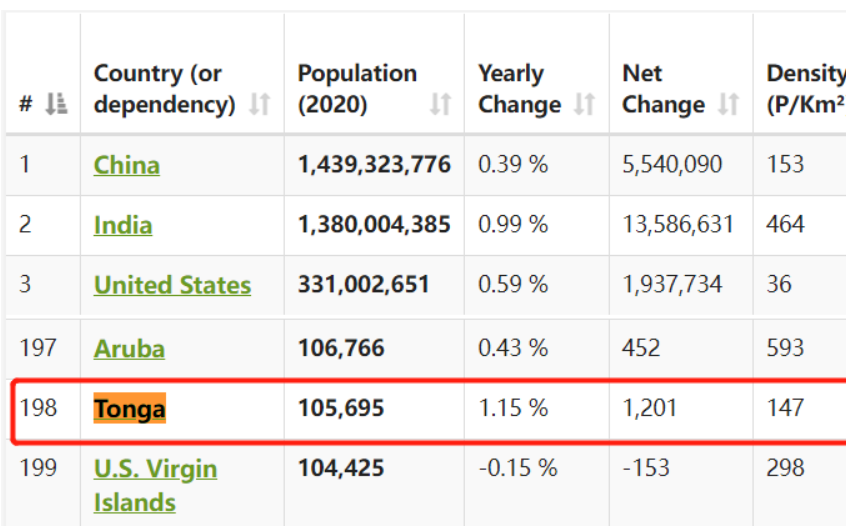Open the U.S. Virgin Islands link
848x527 pixels.
click(155, 485)
